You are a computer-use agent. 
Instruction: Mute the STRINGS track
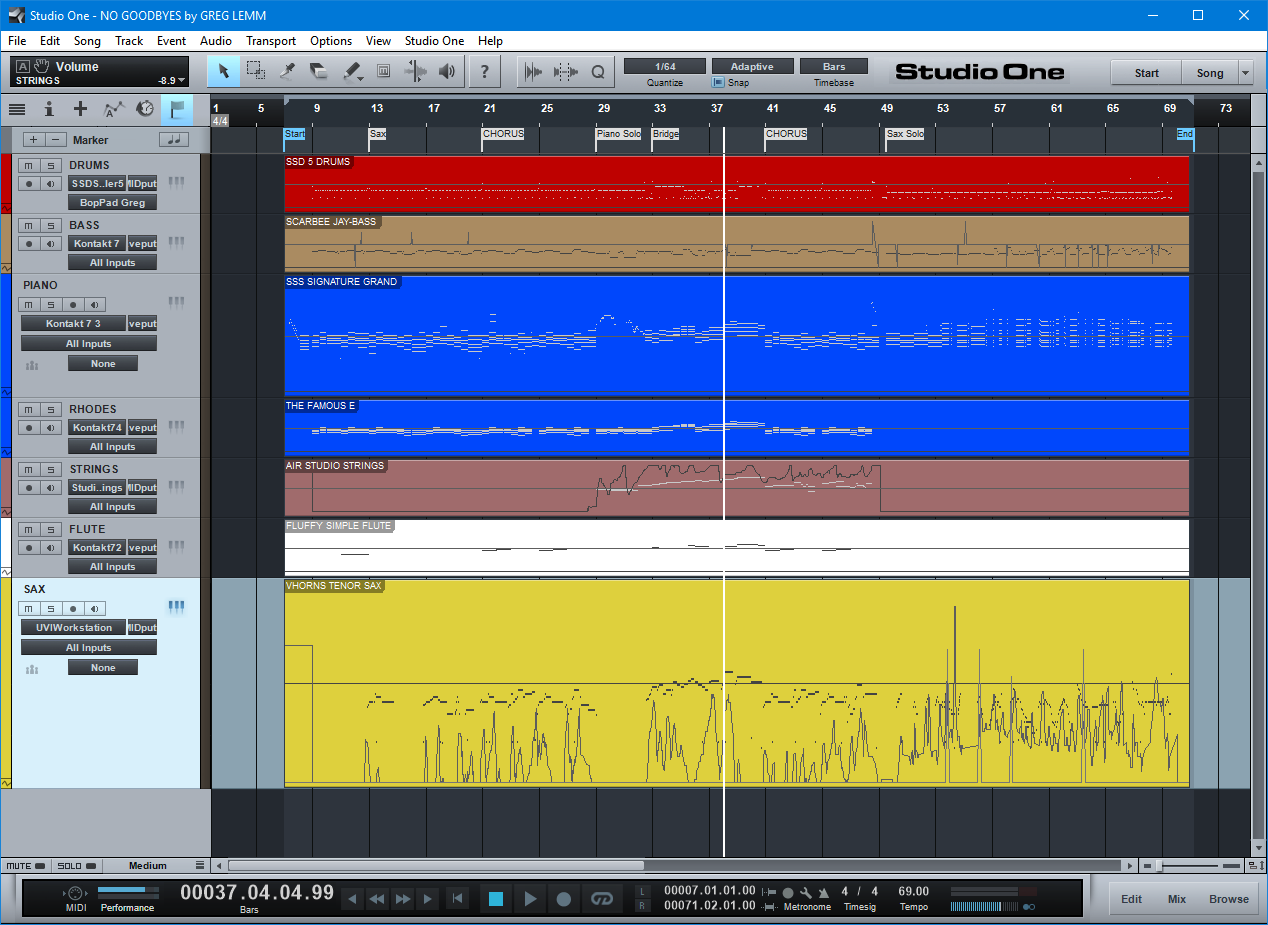coord(30,469)
